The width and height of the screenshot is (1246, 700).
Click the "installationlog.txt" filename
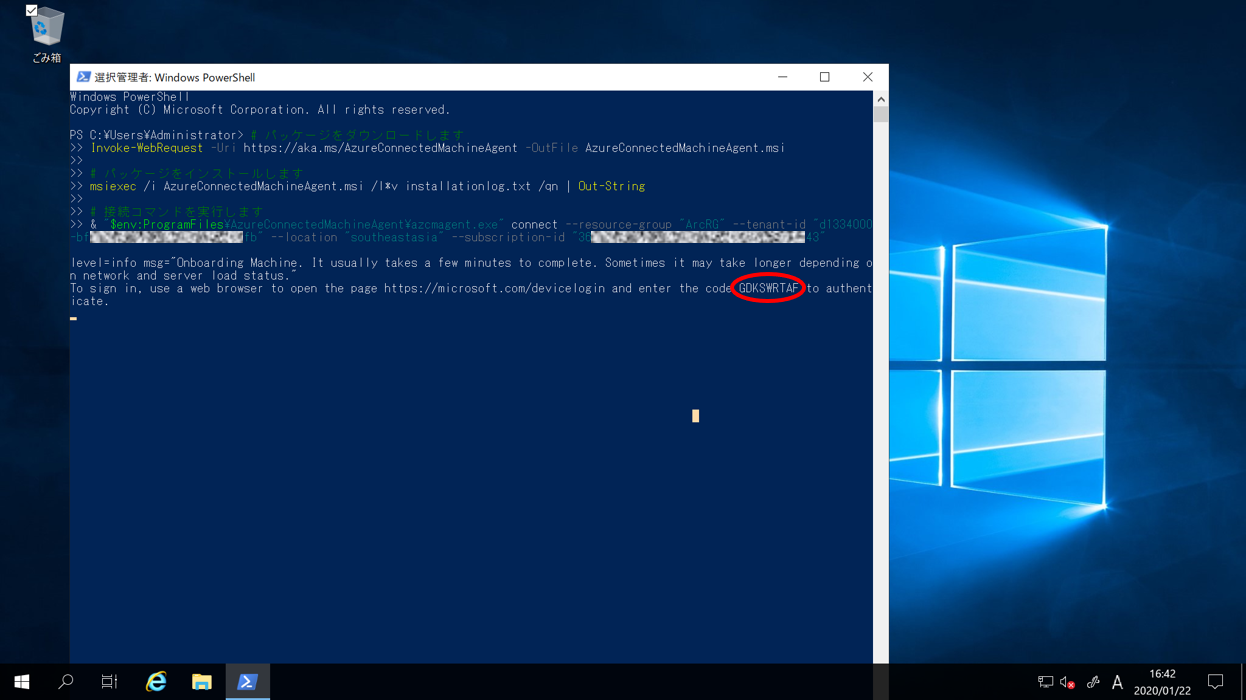(468, 186)
